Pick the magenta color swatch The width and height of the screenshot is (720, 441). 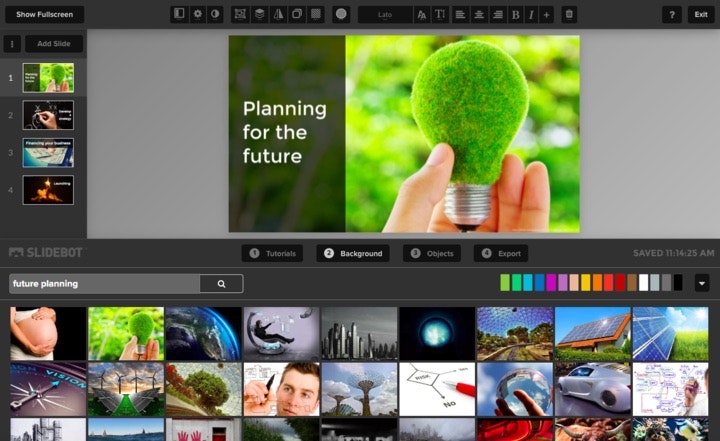[x=551, y=283]
